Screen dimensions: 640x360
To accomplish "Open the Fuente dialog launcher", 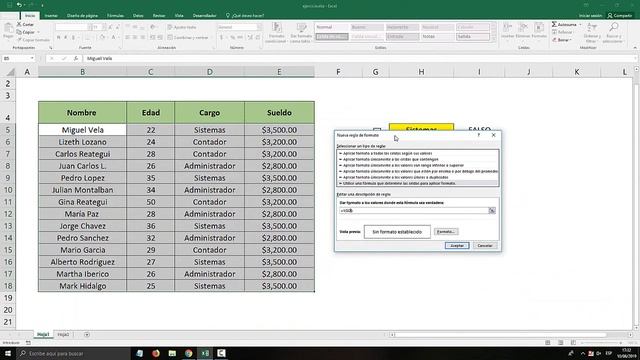I will 120,48.
